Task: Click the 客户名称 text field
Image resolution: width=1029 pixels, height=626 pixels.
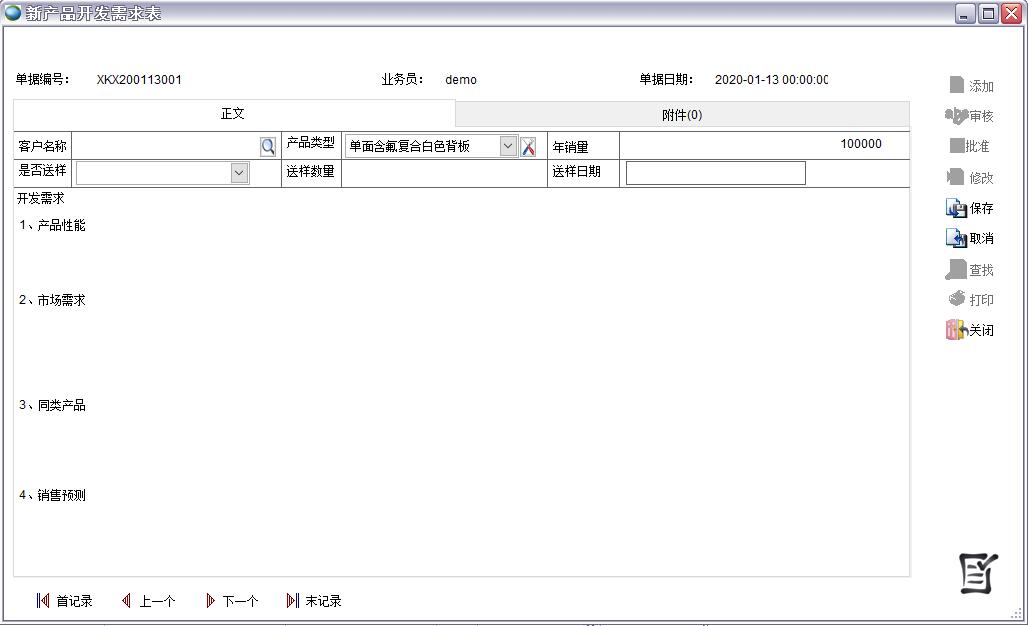Action: click(165, 146)
